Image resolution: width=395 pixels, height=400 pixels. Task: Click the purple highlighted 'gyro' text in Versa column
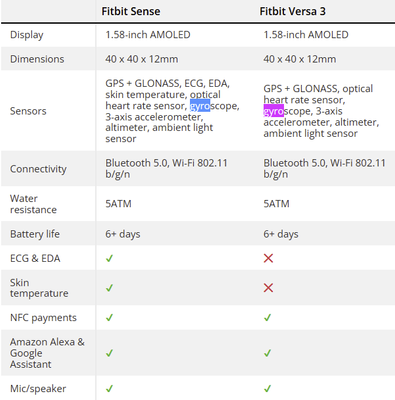coord(274,111)
